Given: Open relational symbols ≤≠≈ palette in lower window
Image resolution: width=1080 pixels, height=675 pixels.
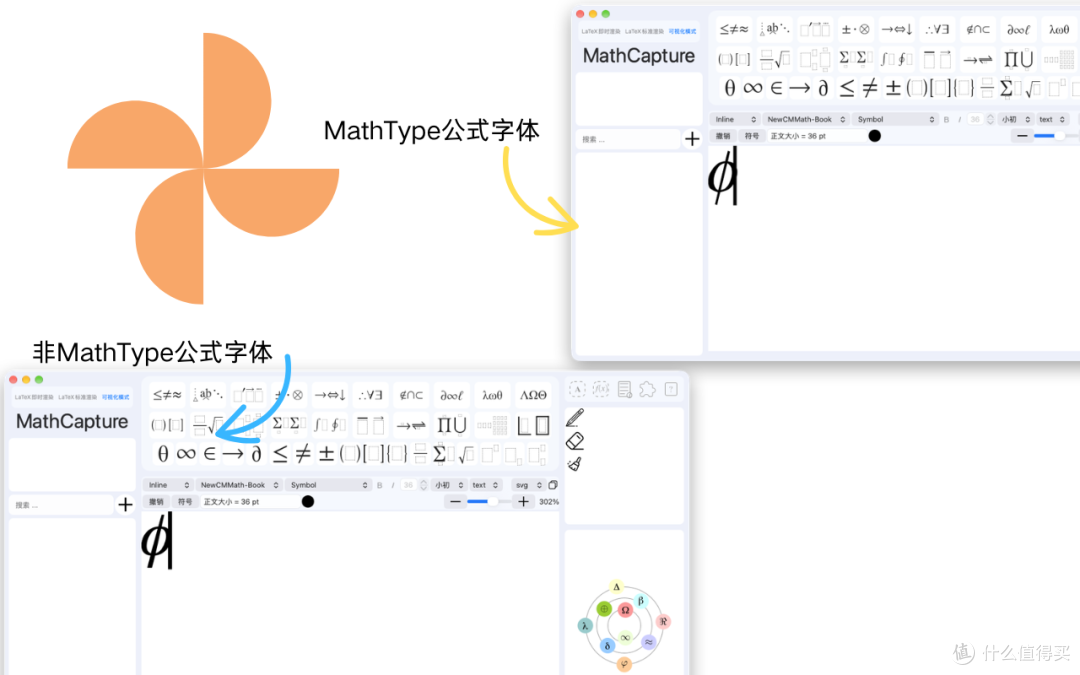Looking at the screenshot, I should pyautogui.click(x=167, y=395).
